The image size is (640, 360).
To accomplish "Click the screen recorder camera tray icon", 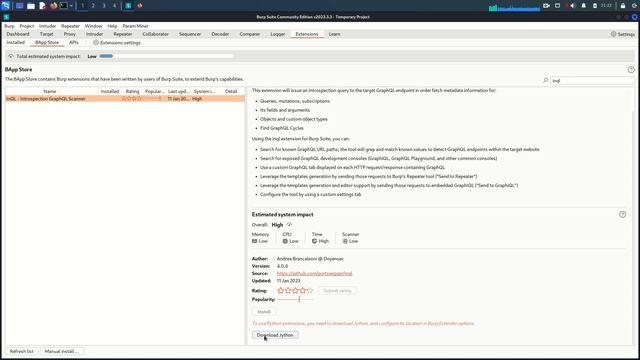I will 547,6.
